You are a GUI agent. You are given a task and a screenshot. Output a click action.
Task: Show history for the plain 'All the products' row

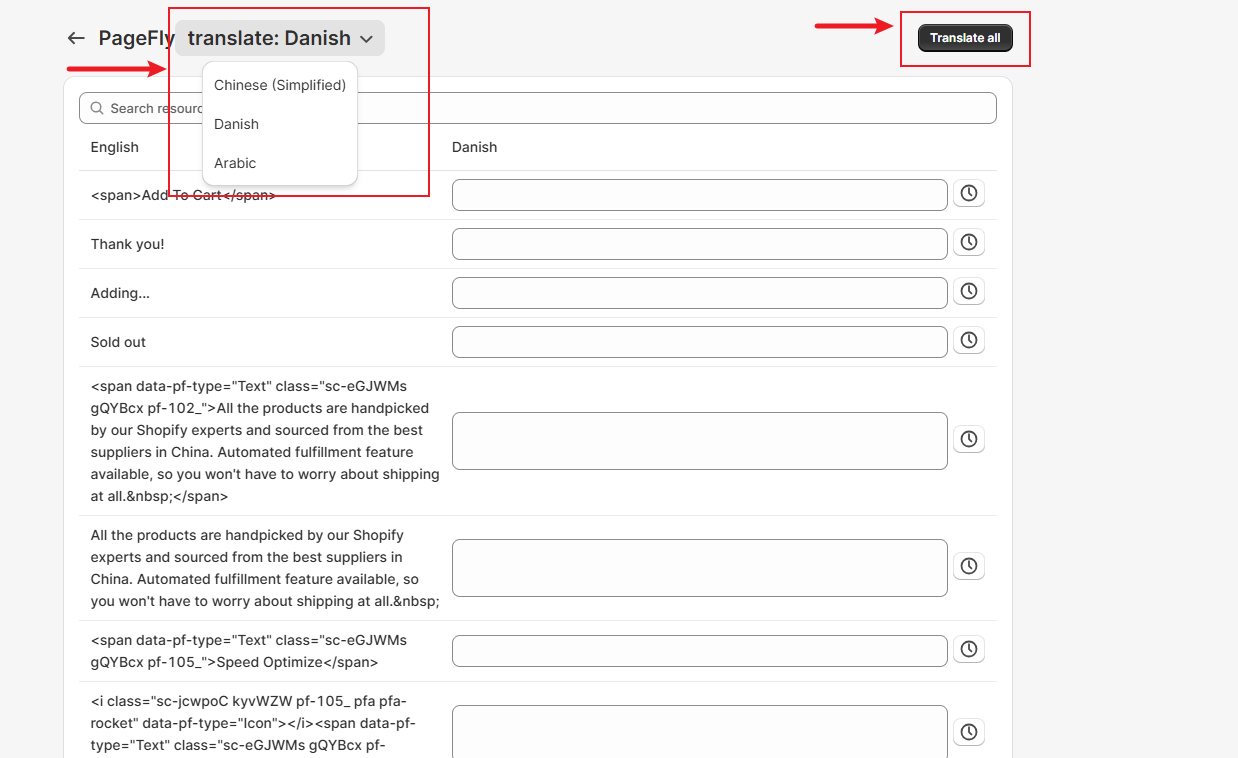click(969, 566)
